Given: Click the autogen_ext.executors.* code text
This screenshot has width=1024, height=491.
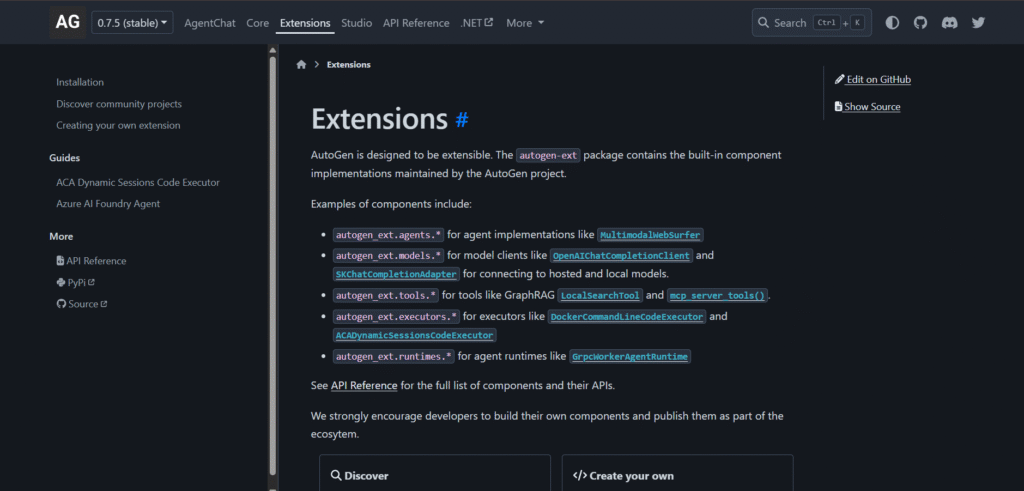Looking at the screenshot, I should tap(396, 317).
